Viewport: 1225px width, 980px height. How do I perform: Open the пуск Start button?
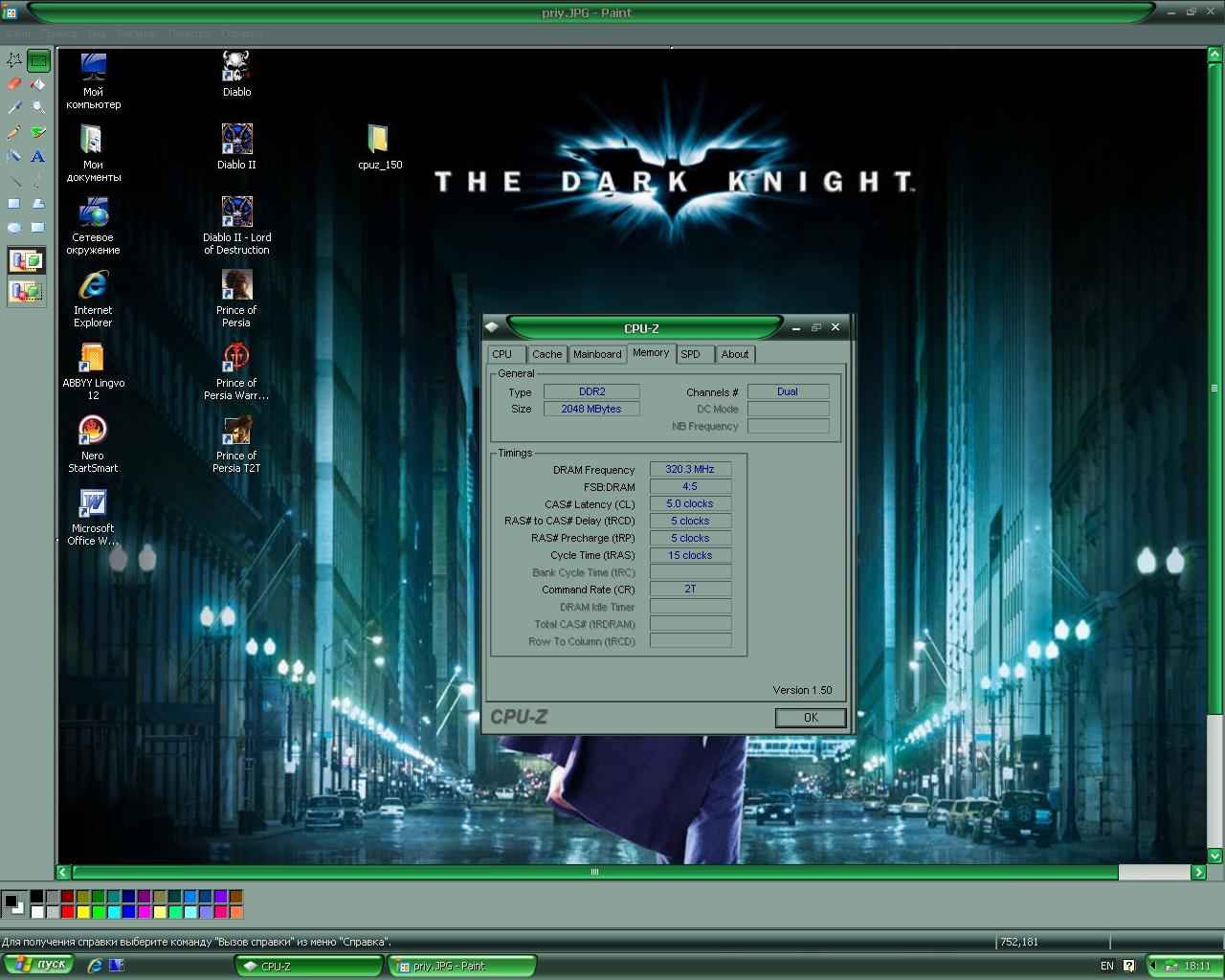(x=37, y=965)
